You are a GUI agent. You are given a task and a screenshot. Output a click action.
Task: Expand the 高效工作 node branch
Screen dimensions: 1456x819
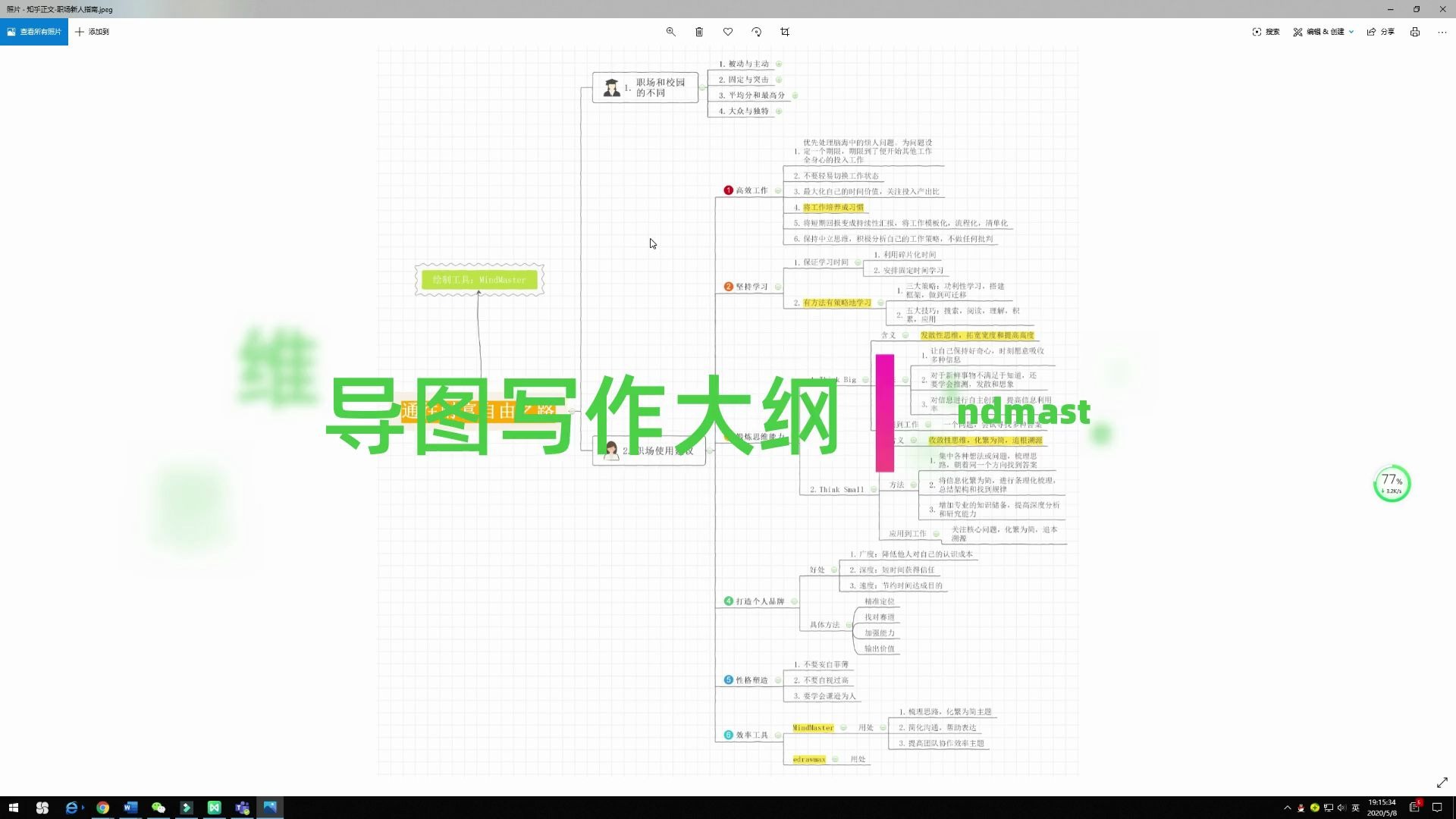[x=778, y=190]
